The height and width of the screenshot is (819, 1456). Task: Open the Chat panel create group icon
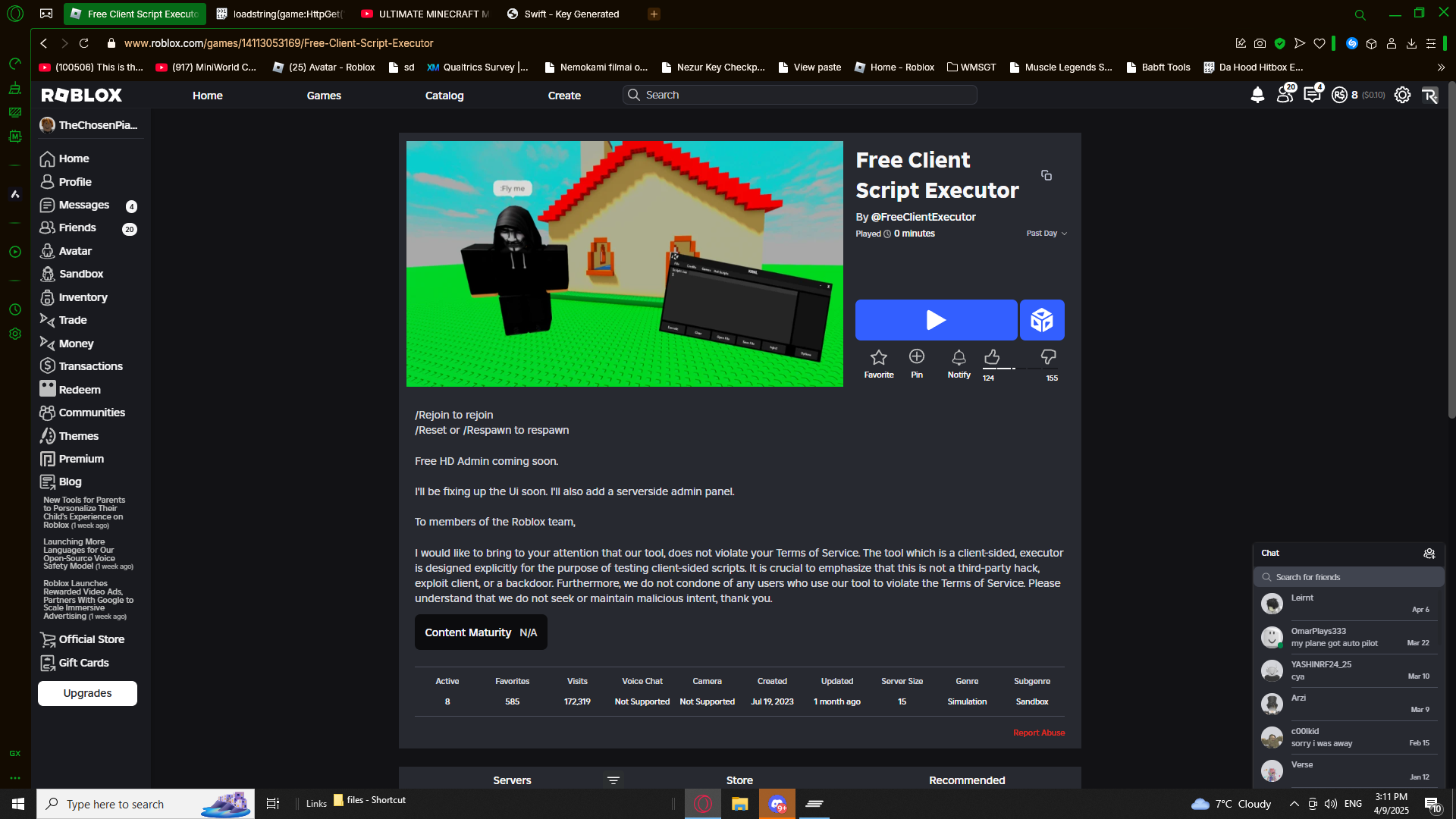1429,554
